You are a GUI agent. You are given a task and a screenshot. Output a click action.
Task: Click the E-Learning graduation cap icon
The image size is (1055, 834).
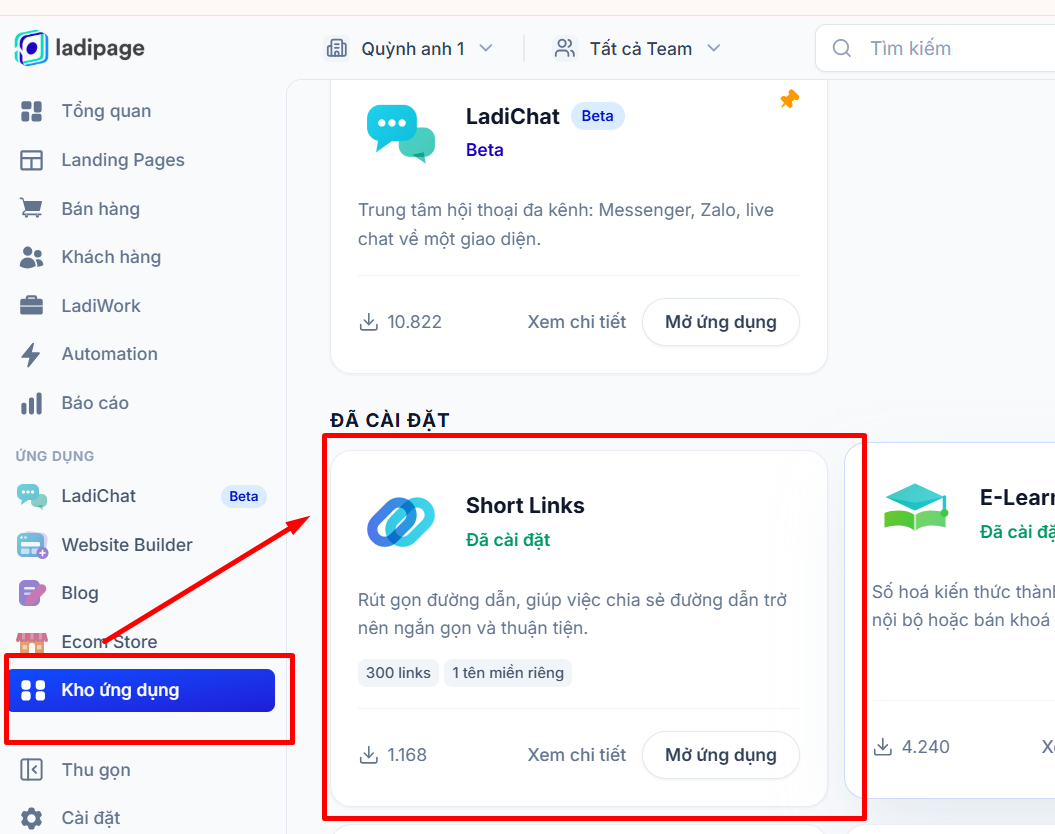coord(916,506)
